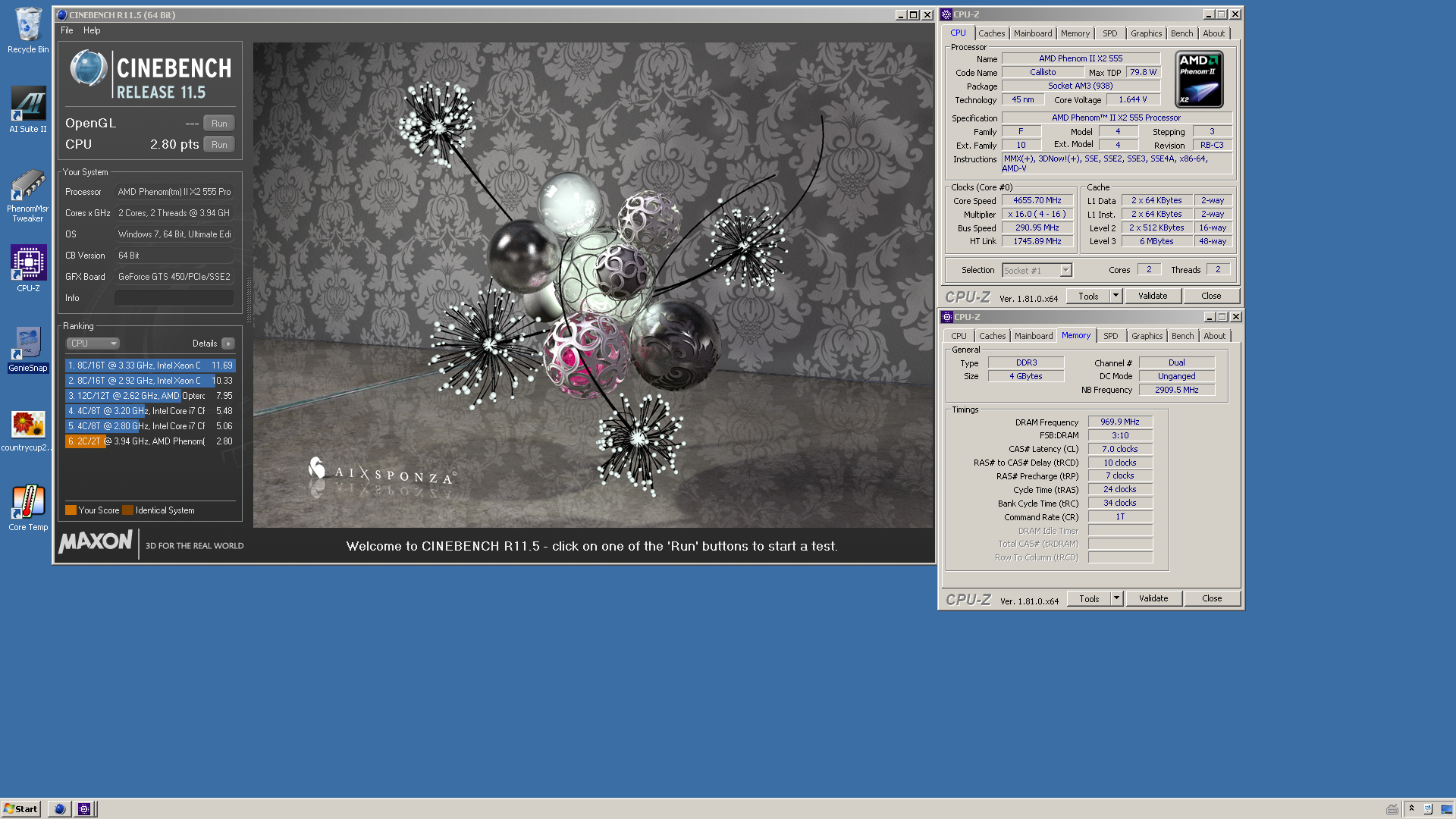Click the keyboard icon in the taskbar
This screenshot has height=819, width=1456.
point(1392,809)
